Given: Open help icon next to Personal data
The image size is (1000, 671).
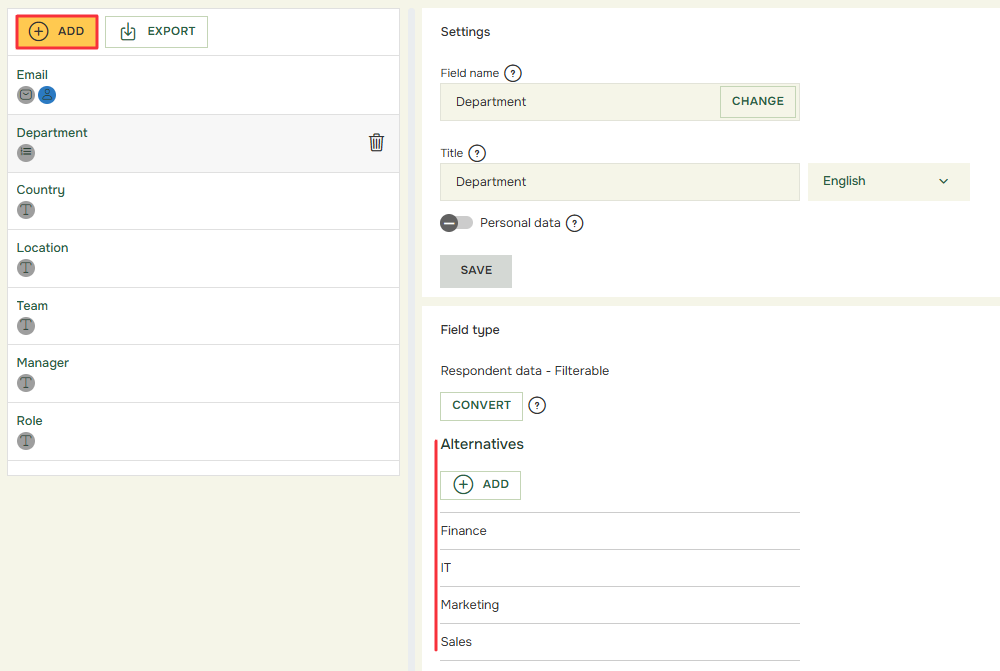Looking at the screenshot, I should (575, 223).
